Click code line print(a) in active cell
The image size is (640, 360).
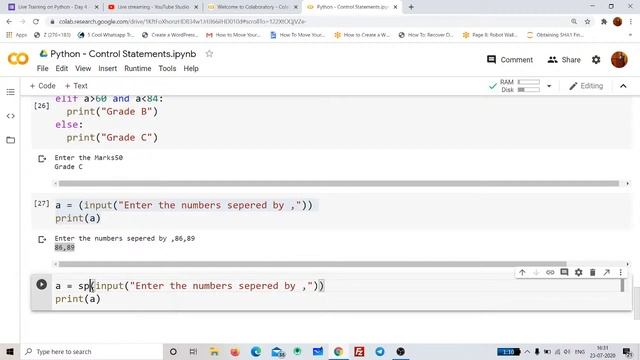(x=78, y=299)
